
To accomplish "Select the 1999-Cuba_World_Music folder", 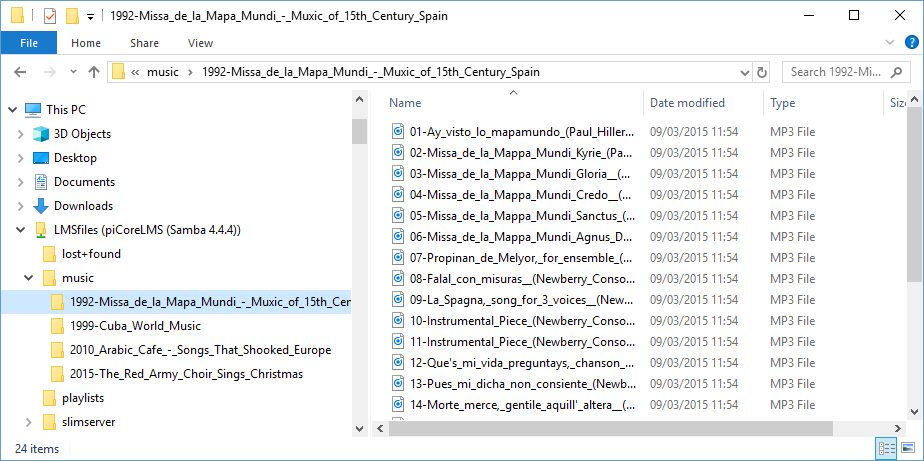I will 135,326.
